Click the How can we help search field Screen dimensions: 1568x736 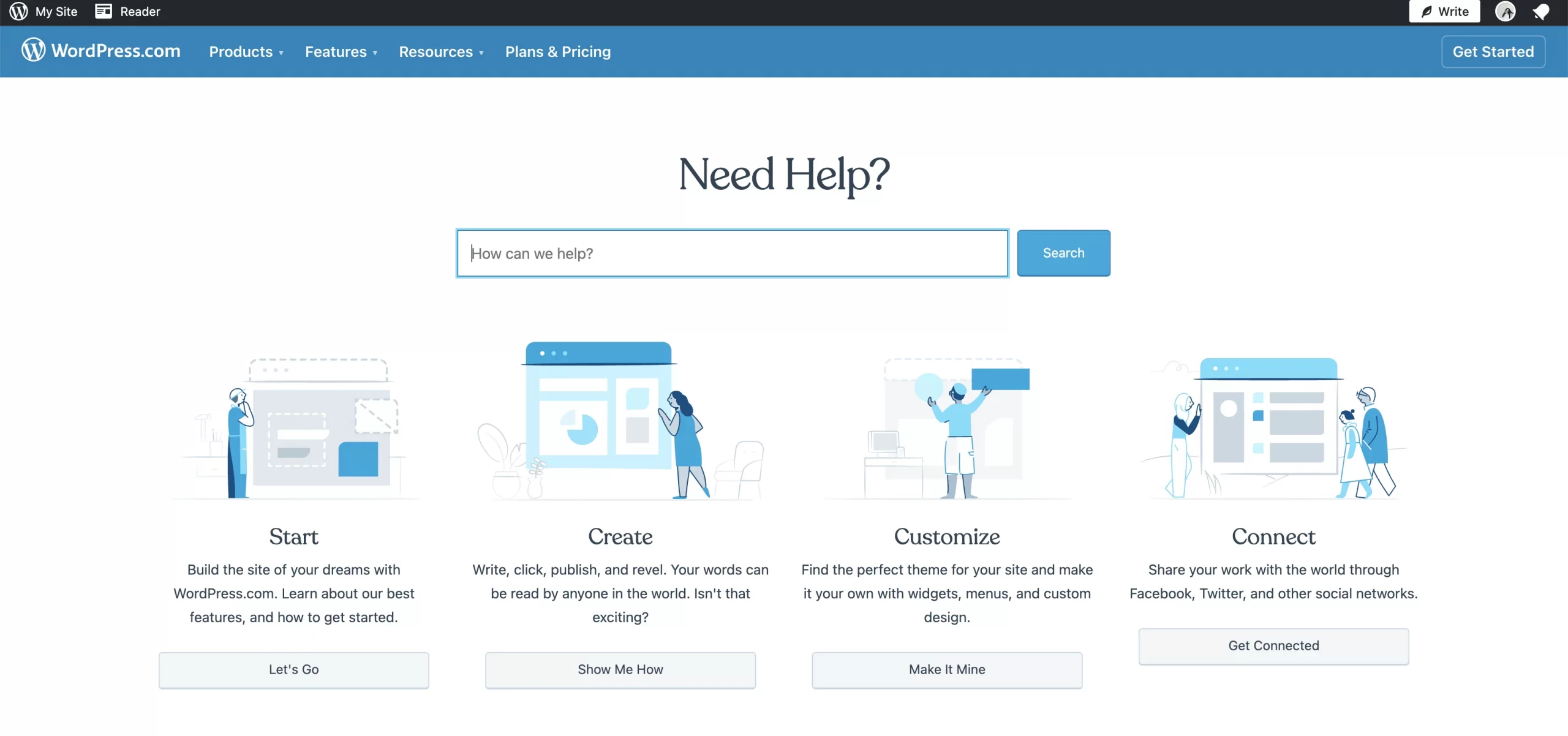coord(732,252)
